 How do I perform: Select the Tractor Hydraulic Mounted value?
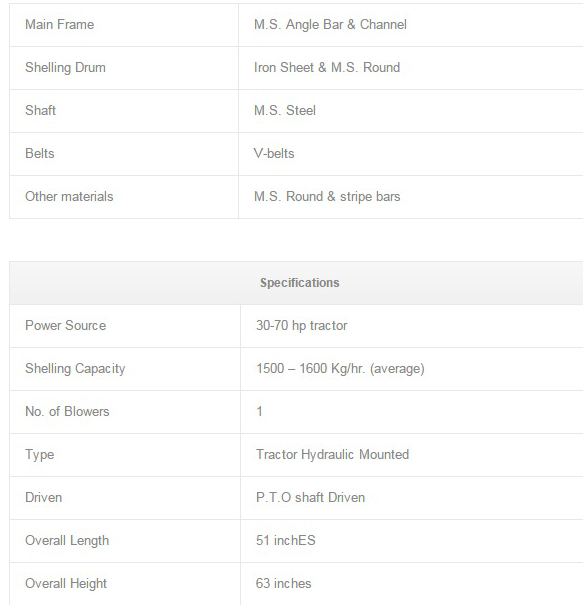pyautogui.click(x=332, y=455)
